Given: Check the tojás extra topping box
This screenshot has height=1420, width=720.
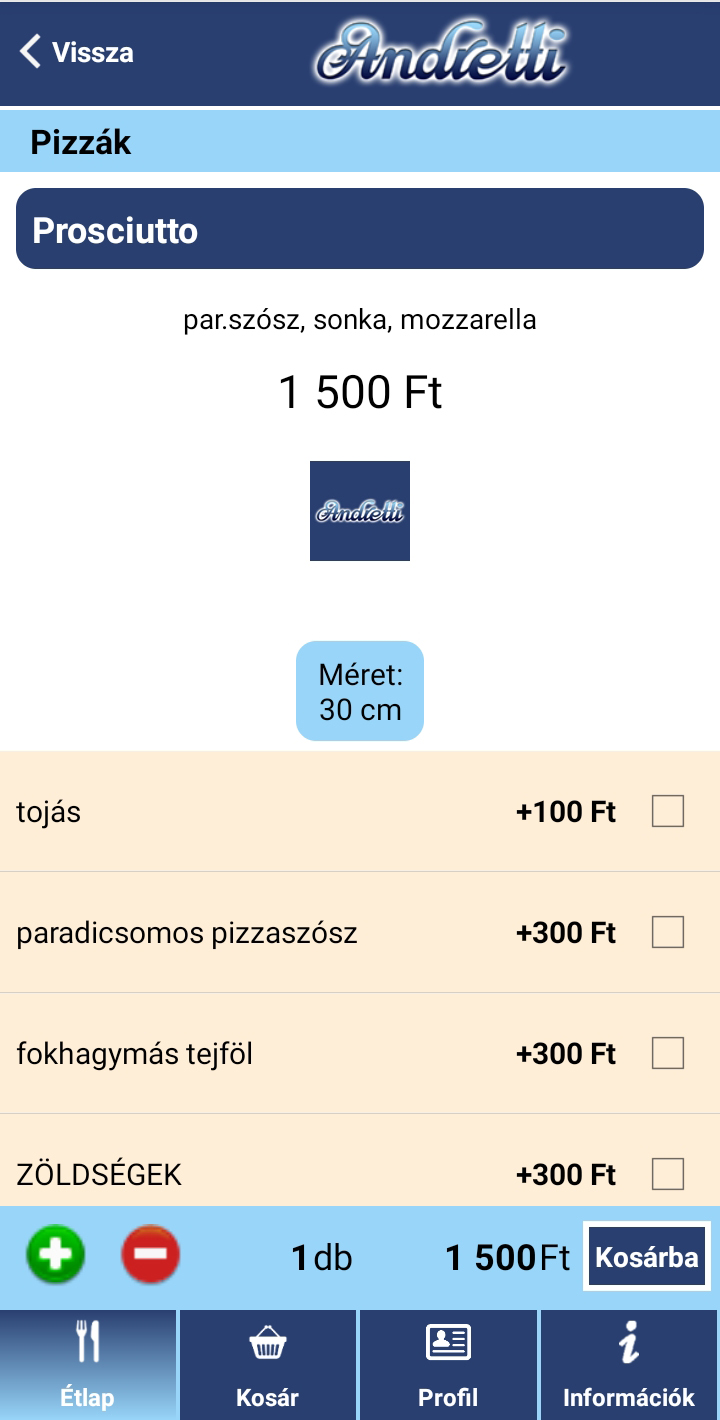Looking at the screenshot, I should (668, 811).
